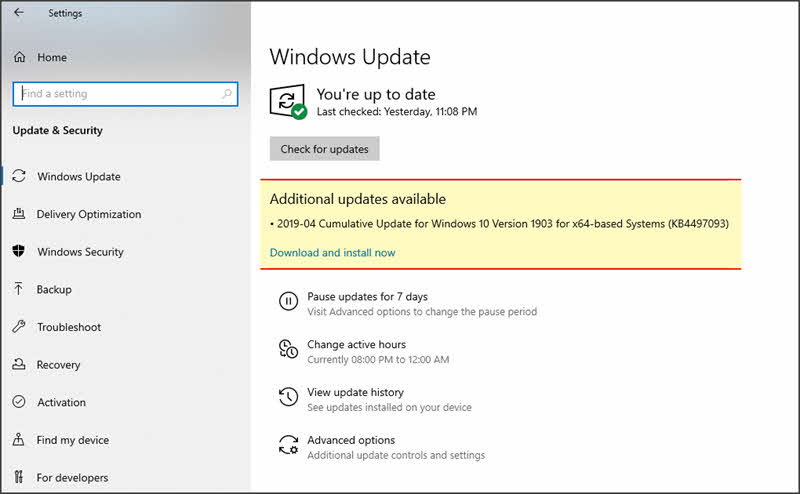The height and width of the screenshot is (494, 800).
Task: Open View update history
Action: (x=356, y=392)
